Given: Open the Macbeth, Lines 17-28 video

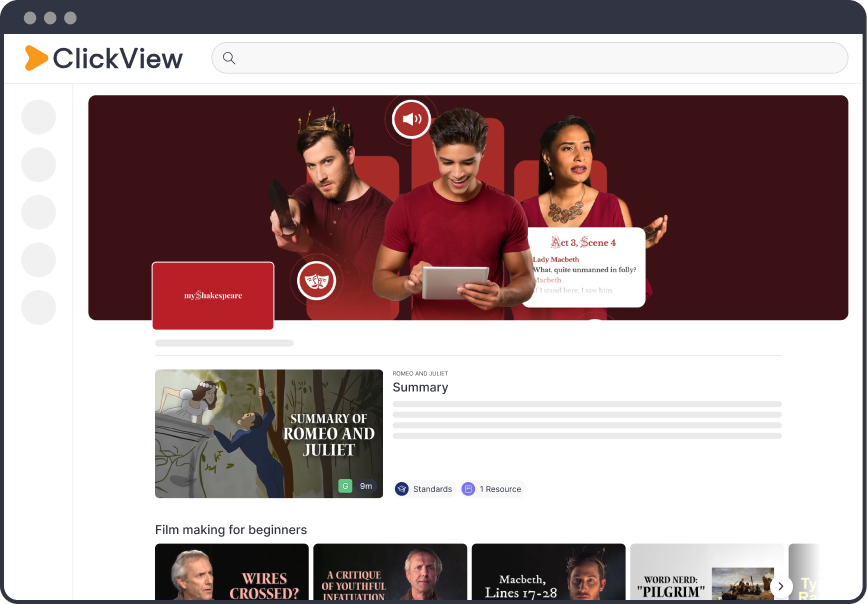Looking at the screenshot, I should [x=549, y=572].
